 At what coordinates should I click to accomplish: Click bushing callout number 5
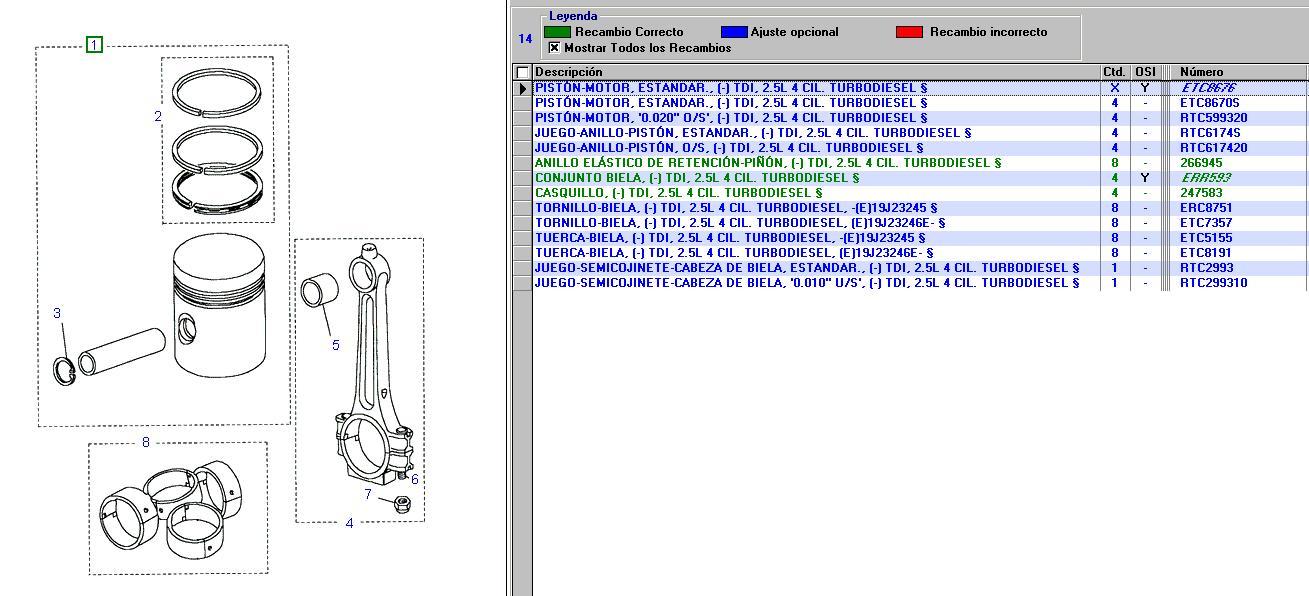[335, 345]
